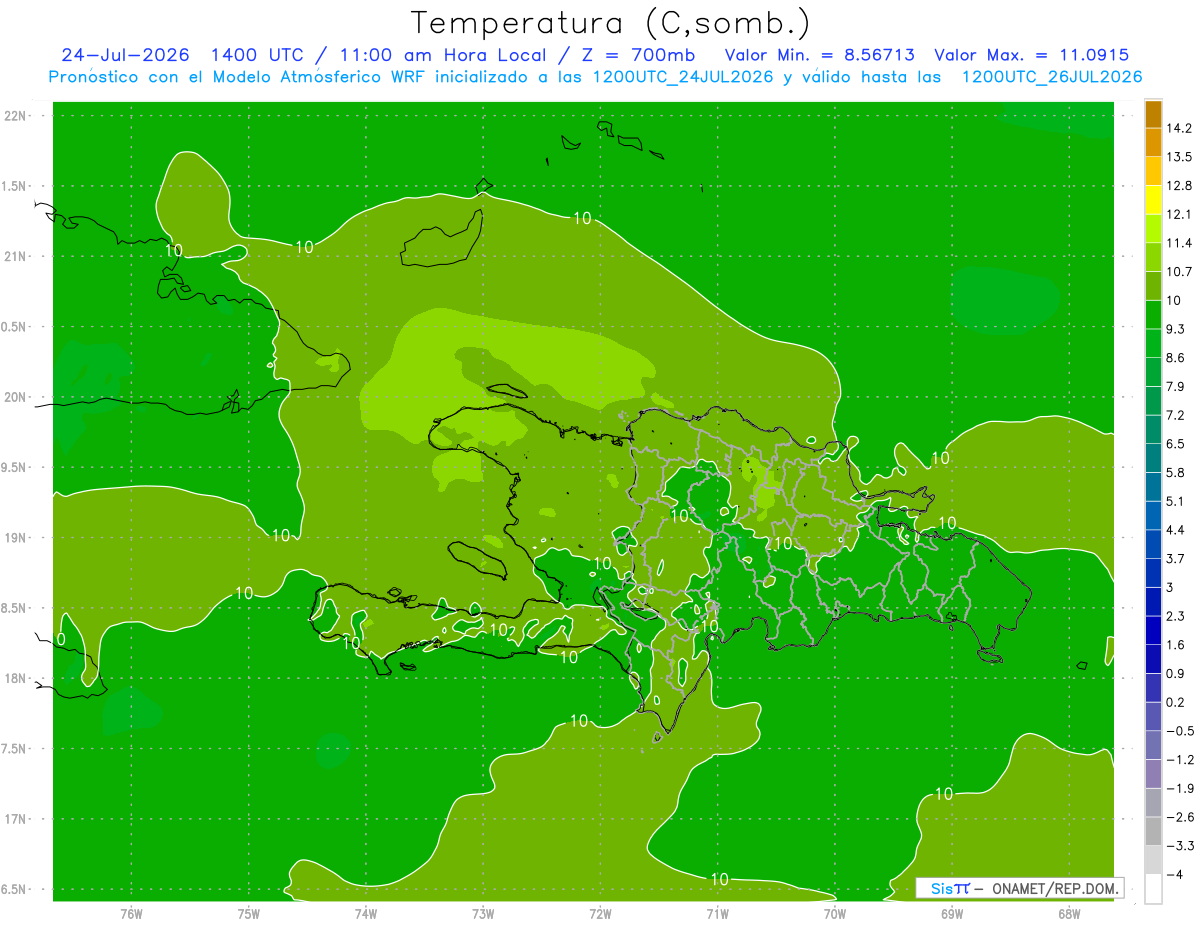
Task: Select '1200UTC_24JUL2026' initialization time text
Action: tap(684, 77)
